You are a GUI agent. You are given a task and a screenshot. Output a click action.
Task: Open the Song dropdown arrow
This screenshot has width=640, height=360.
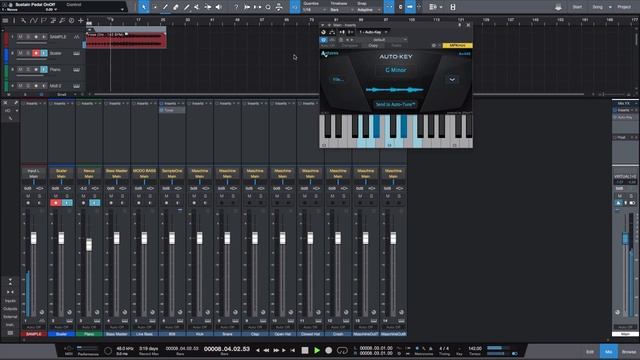pyautogui.click(x=610, y=7)
